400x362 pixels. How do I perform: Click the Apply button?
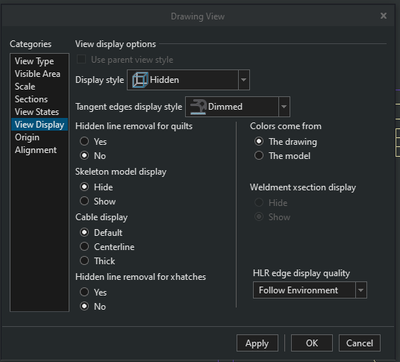257,343
